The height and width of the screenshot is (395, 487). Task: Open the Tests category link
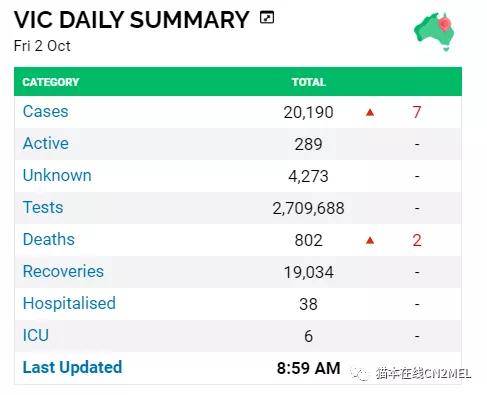click(43, 207)
